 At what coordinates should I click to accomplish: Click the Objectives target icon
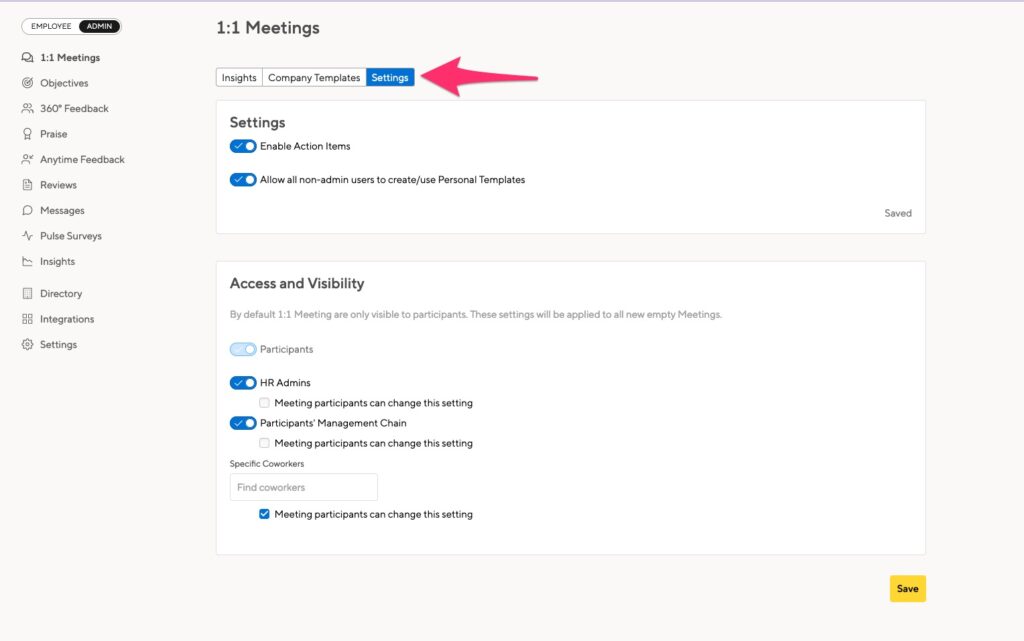coord(27,83)
